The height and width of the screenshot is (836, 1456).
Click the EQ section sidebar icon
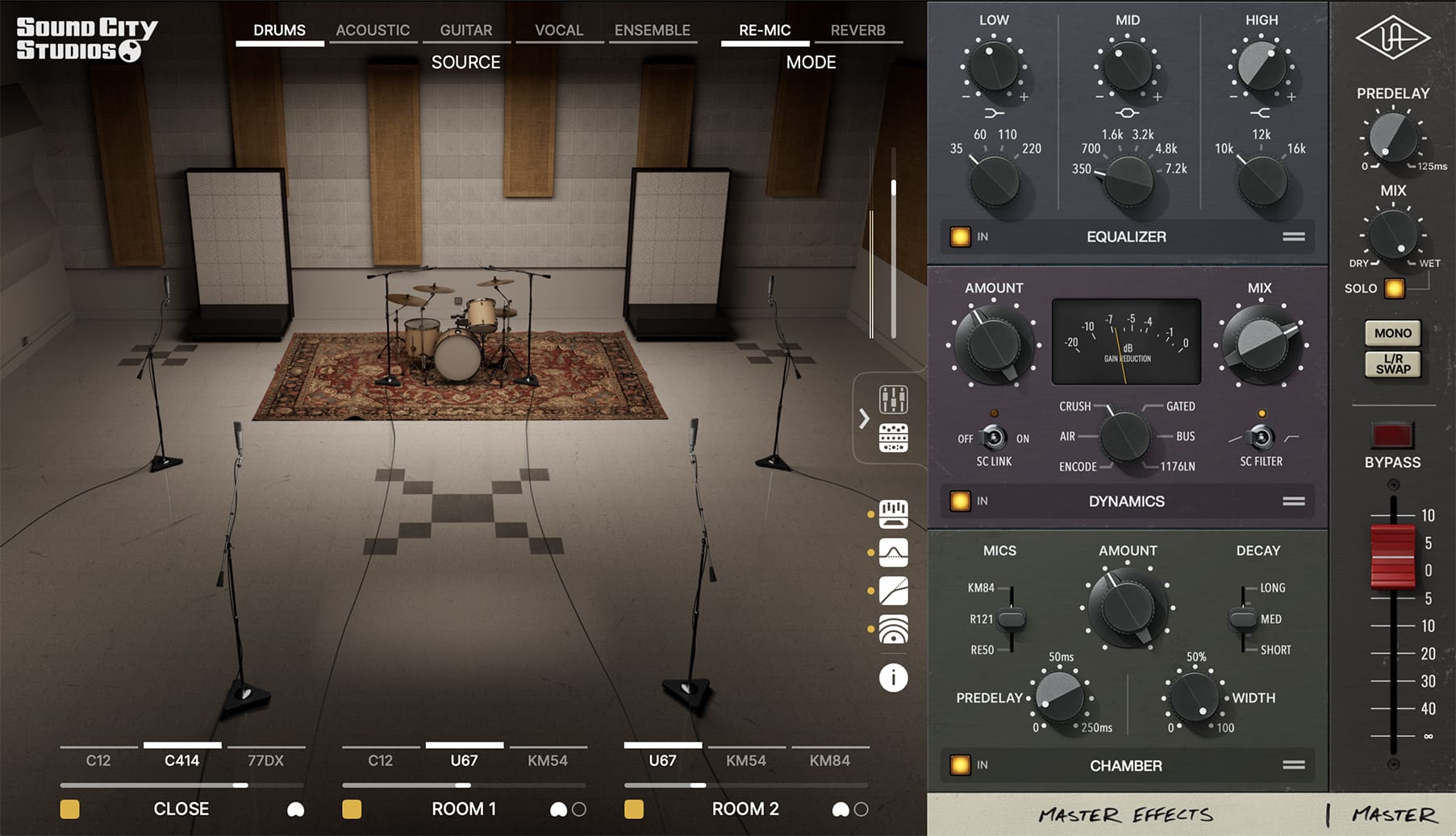pos(894,514)
